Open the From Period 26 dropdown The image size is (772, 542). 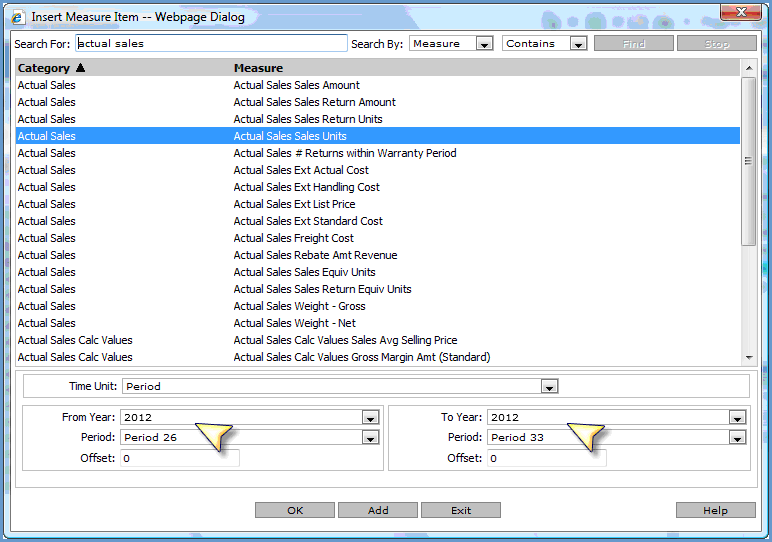click(x=370, y=438)
